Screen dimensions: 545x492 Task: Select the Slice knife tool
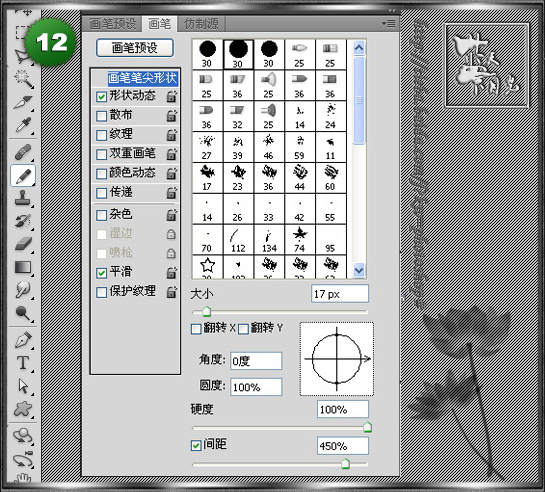coord(24,102)
